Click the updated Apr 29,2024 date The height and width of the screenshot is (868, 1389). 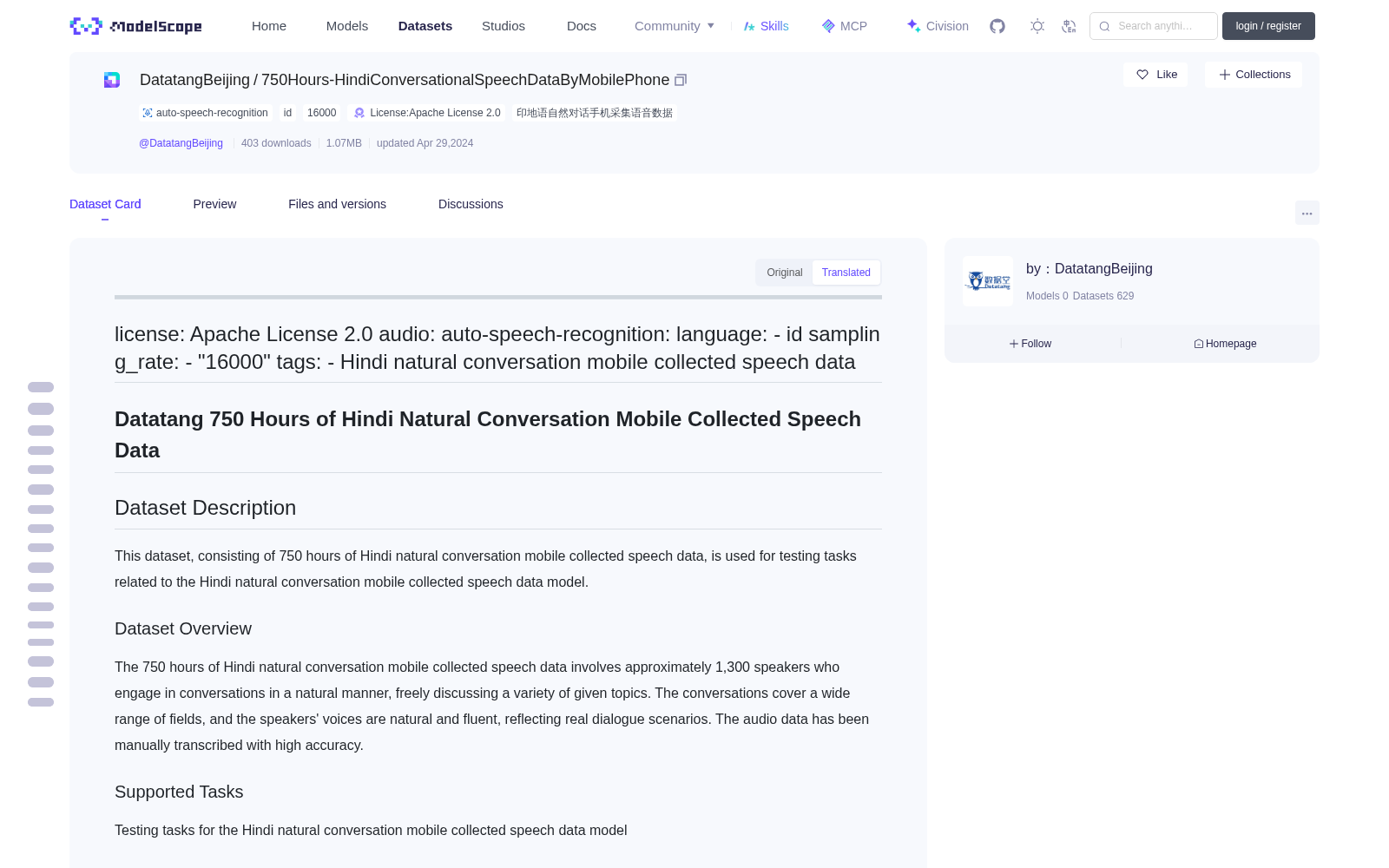(425, 143)
